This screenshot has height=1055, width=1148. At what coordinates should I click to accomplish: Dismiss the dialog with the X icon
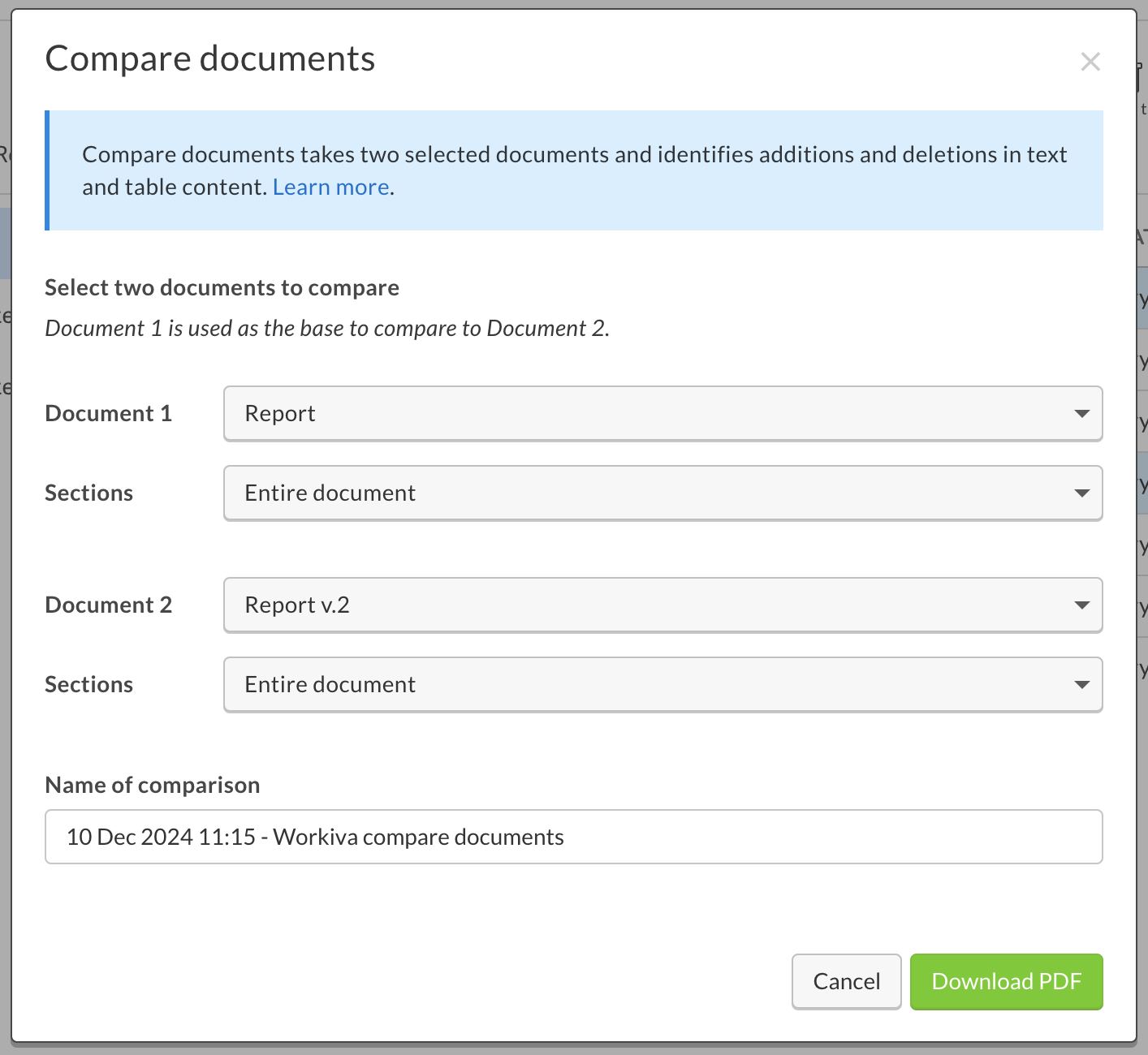pyautogui.click(x=1090, y=62)
